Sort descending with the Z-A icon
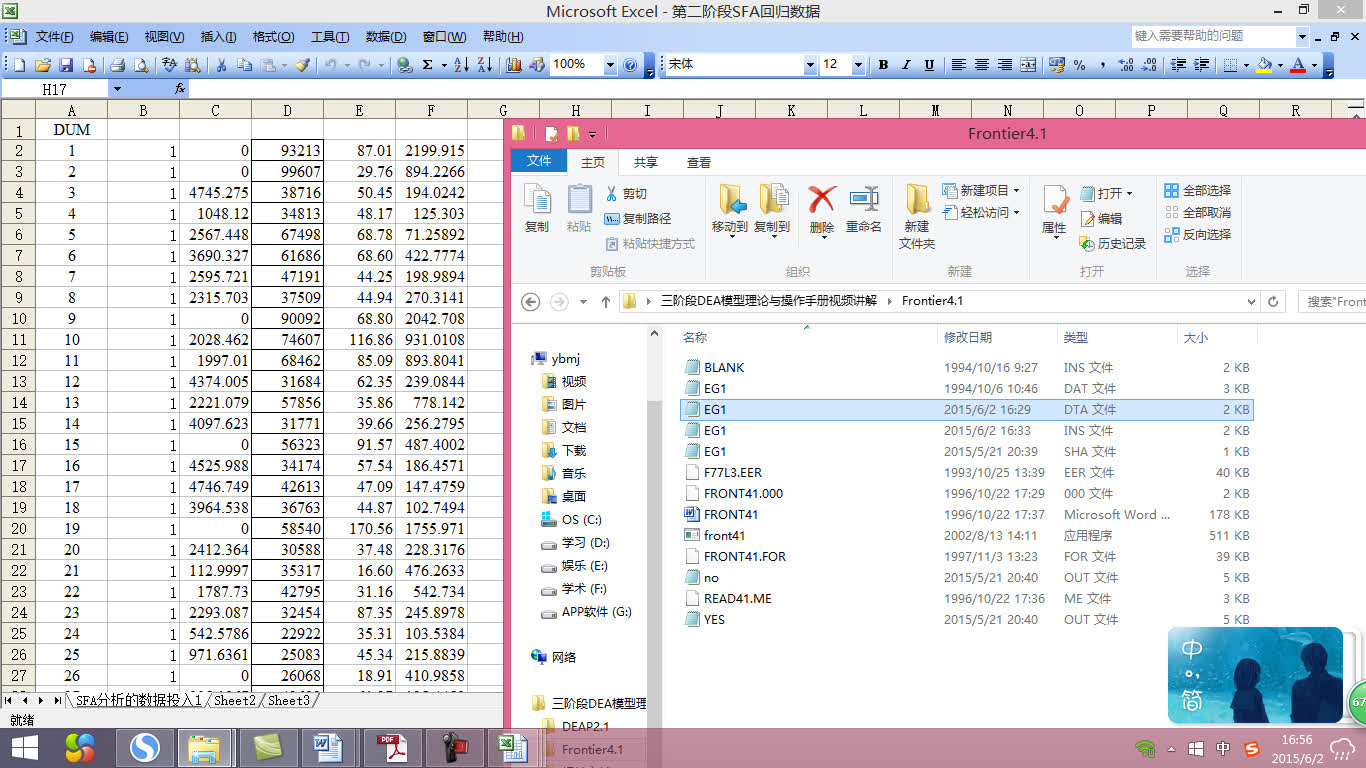 [485, 65]
